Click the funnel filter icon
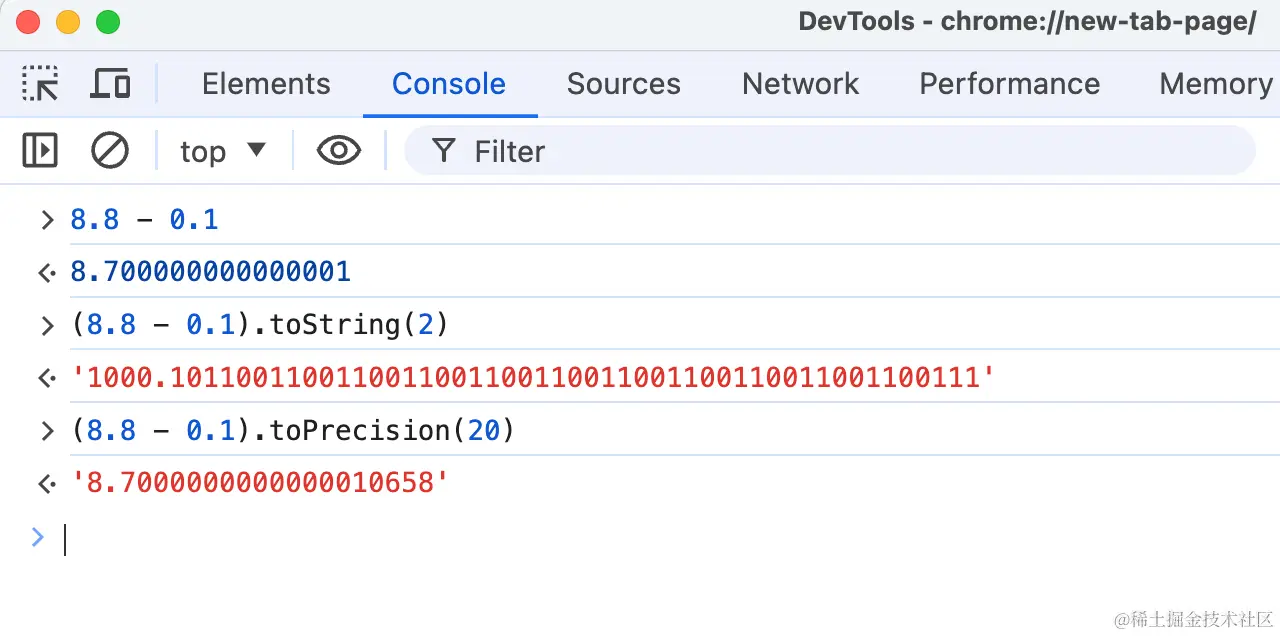This screenshot has height=636, width=1280. point(443,151)
